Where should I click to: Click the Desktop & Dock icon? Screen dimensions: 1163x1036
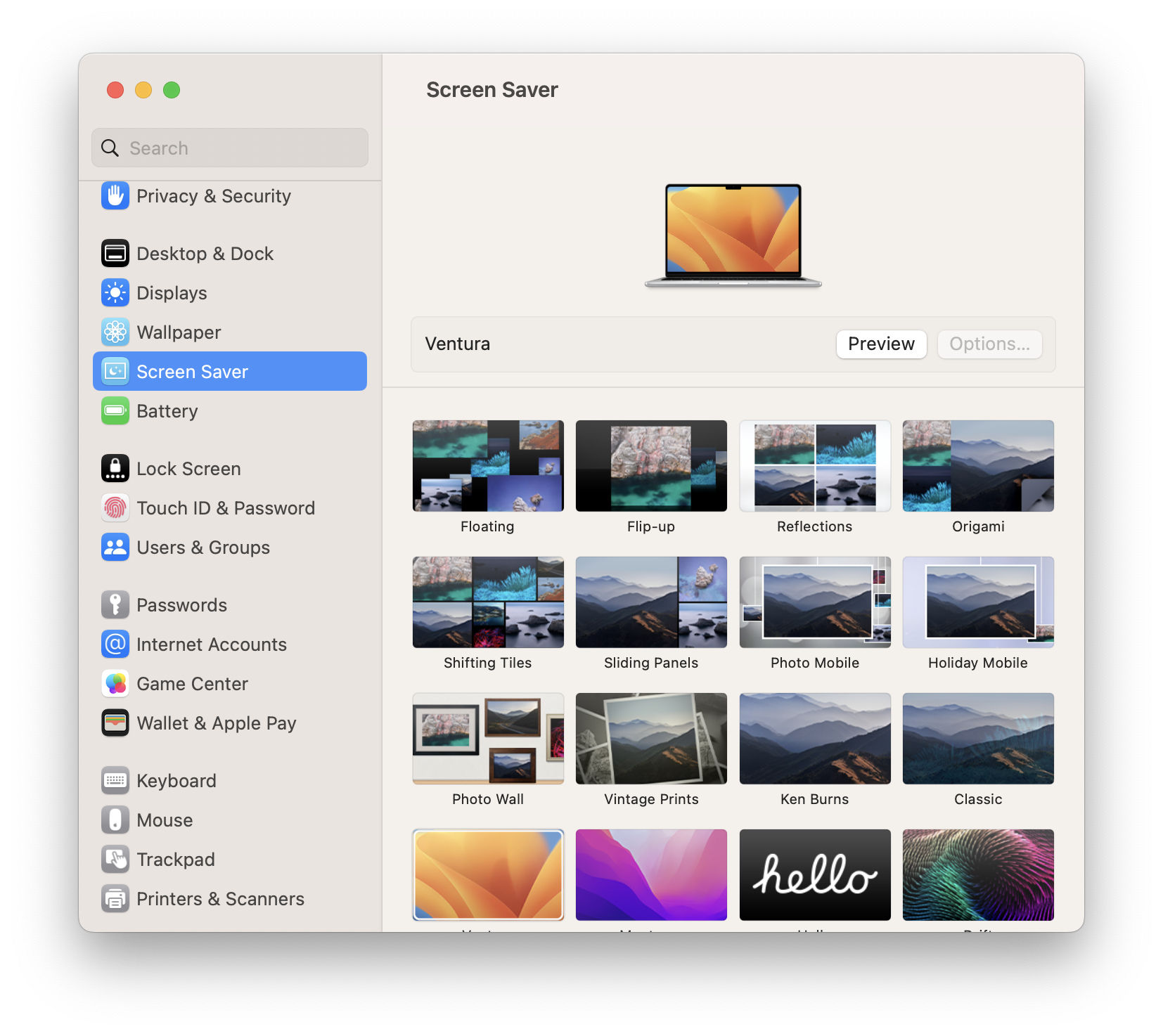click(115, 254)
